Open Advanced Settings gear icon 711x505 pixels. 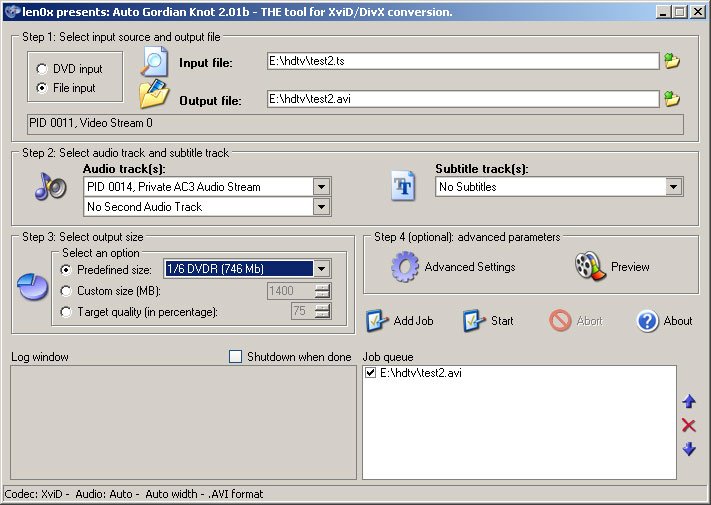pos(404,267)
